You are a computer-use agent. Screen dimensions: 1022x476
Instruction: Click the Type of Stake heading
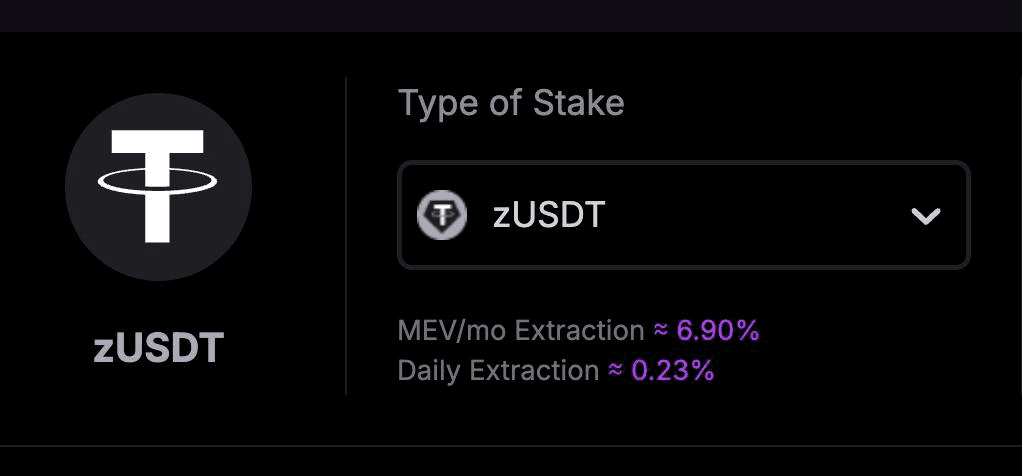coord(511,103)
